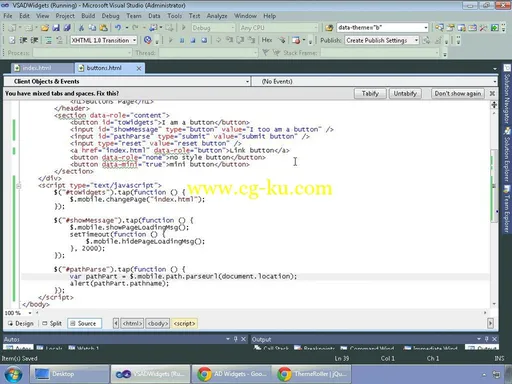Stop debugging with the blue square icon
Image resolution: width=512 pixels, height=384 pixels.
193,40
